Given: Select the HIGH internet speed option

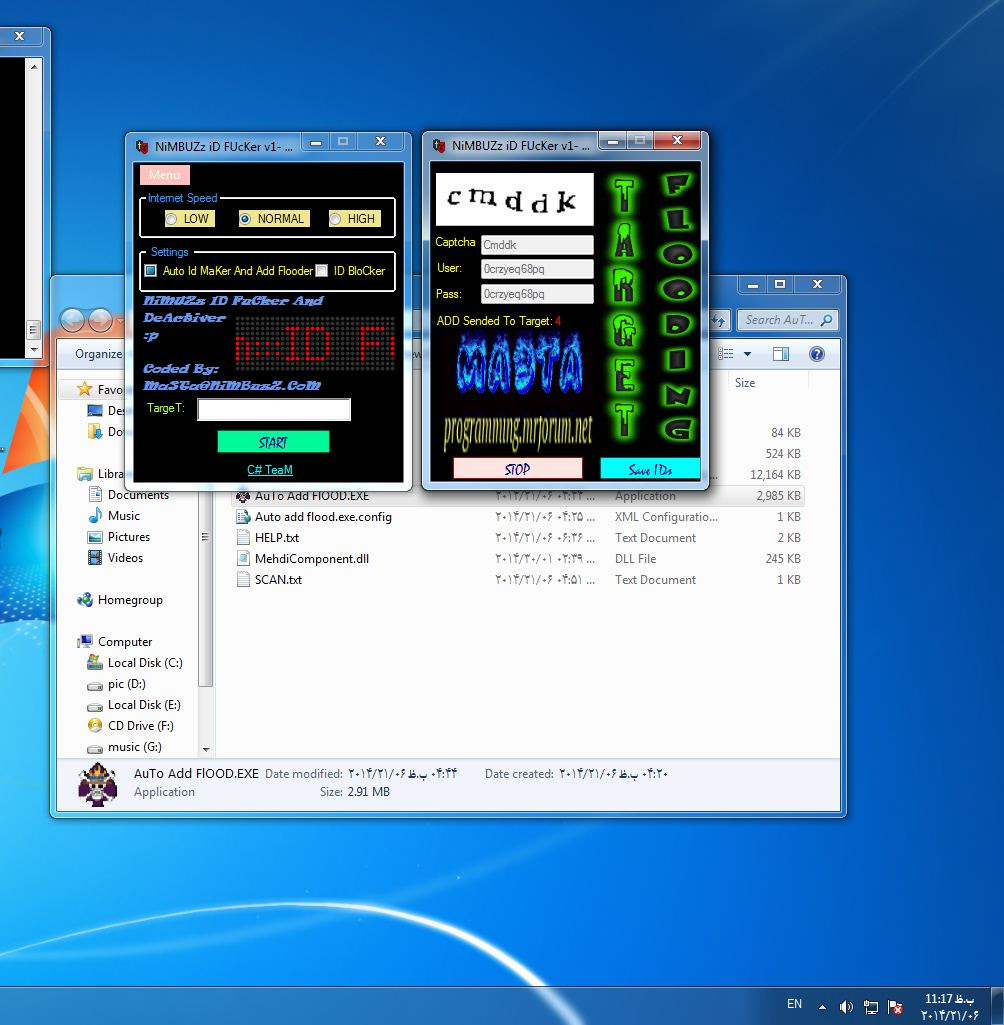Looking at the screenshot, I should point(354,218).
